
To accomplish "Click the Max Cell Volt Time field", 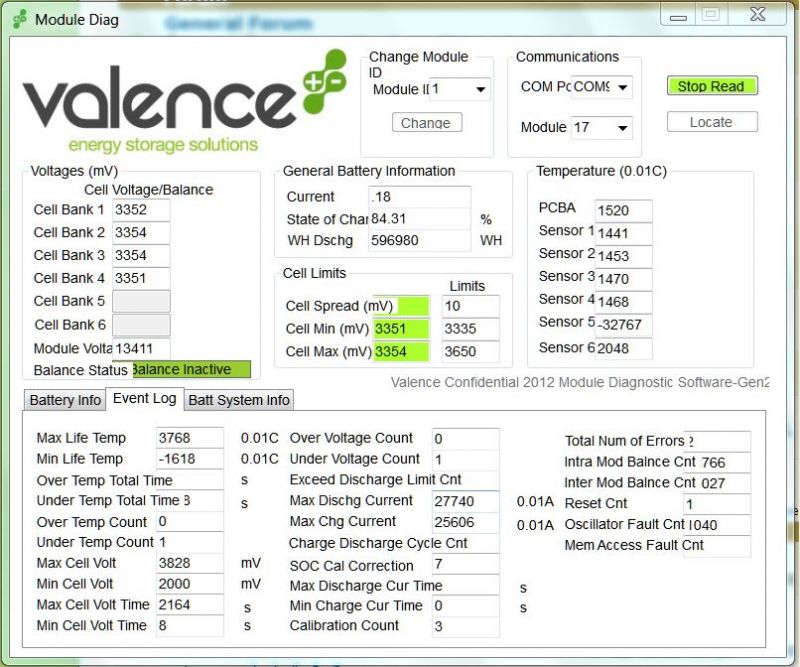I will click(x=190, y=605).
